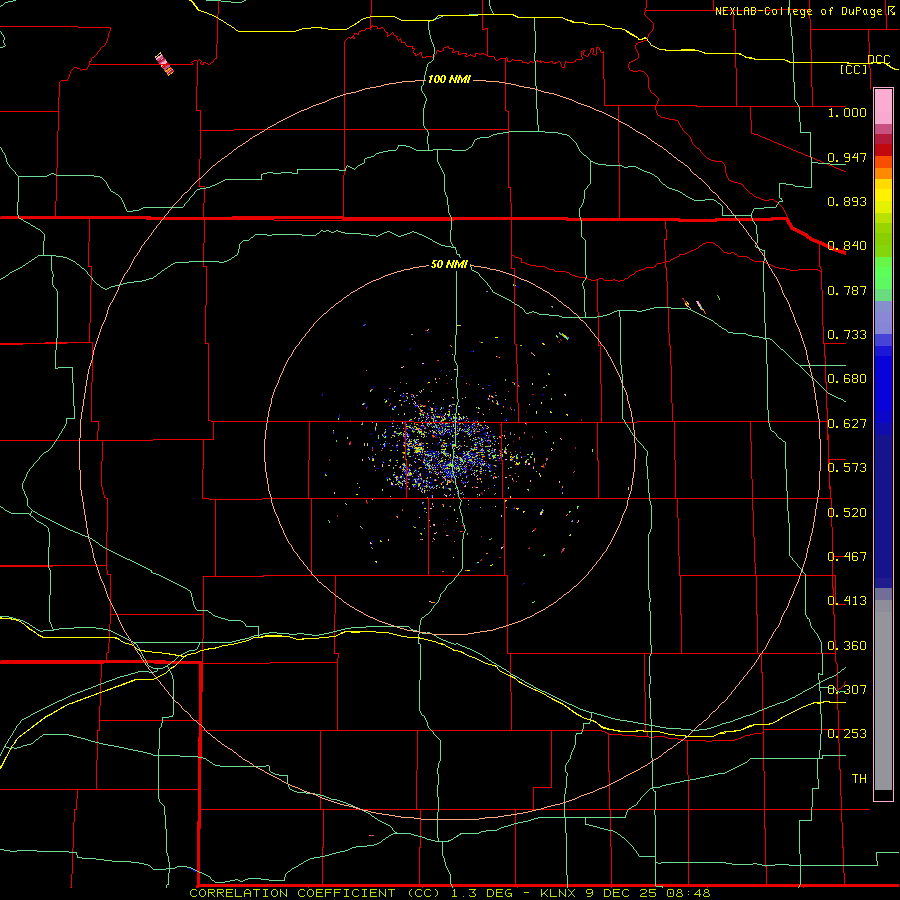Click the 0.627 value on the color scale

(x=847, y=424)
